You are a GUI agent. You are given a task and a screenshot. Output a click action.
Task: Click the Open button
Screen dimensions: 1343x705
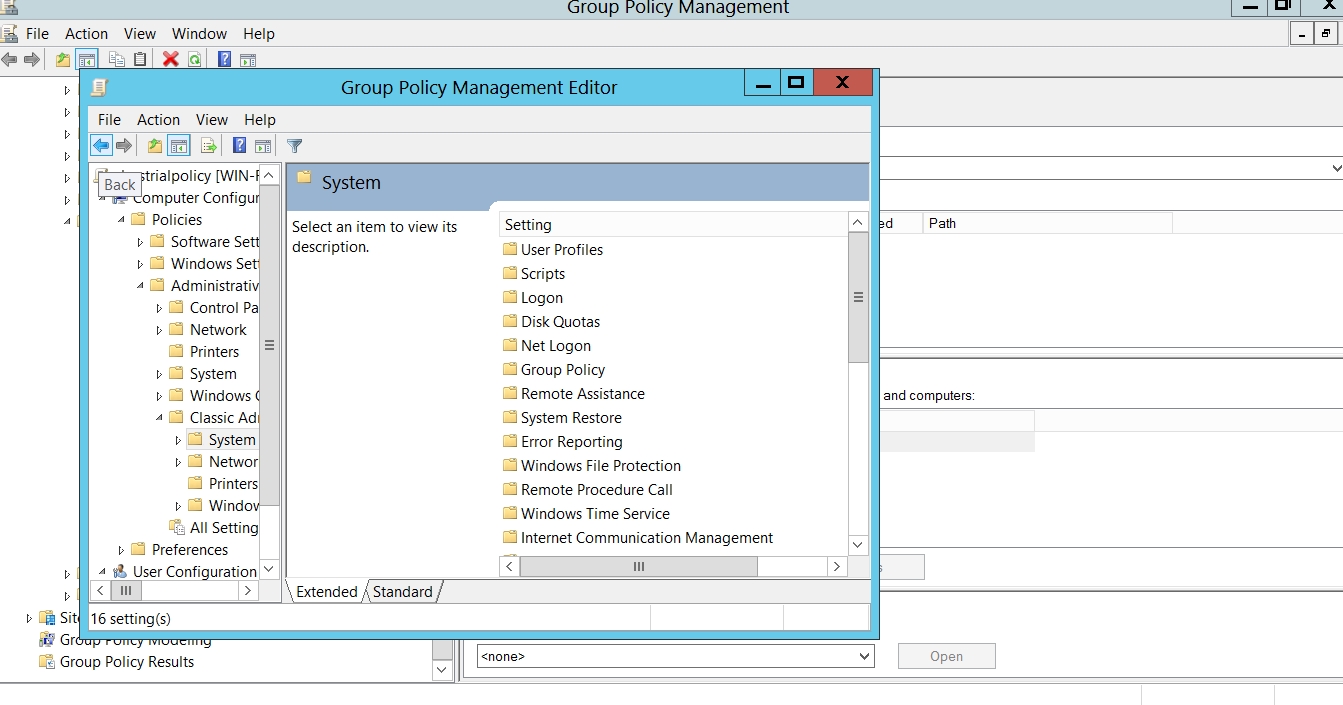pos(946,657)
